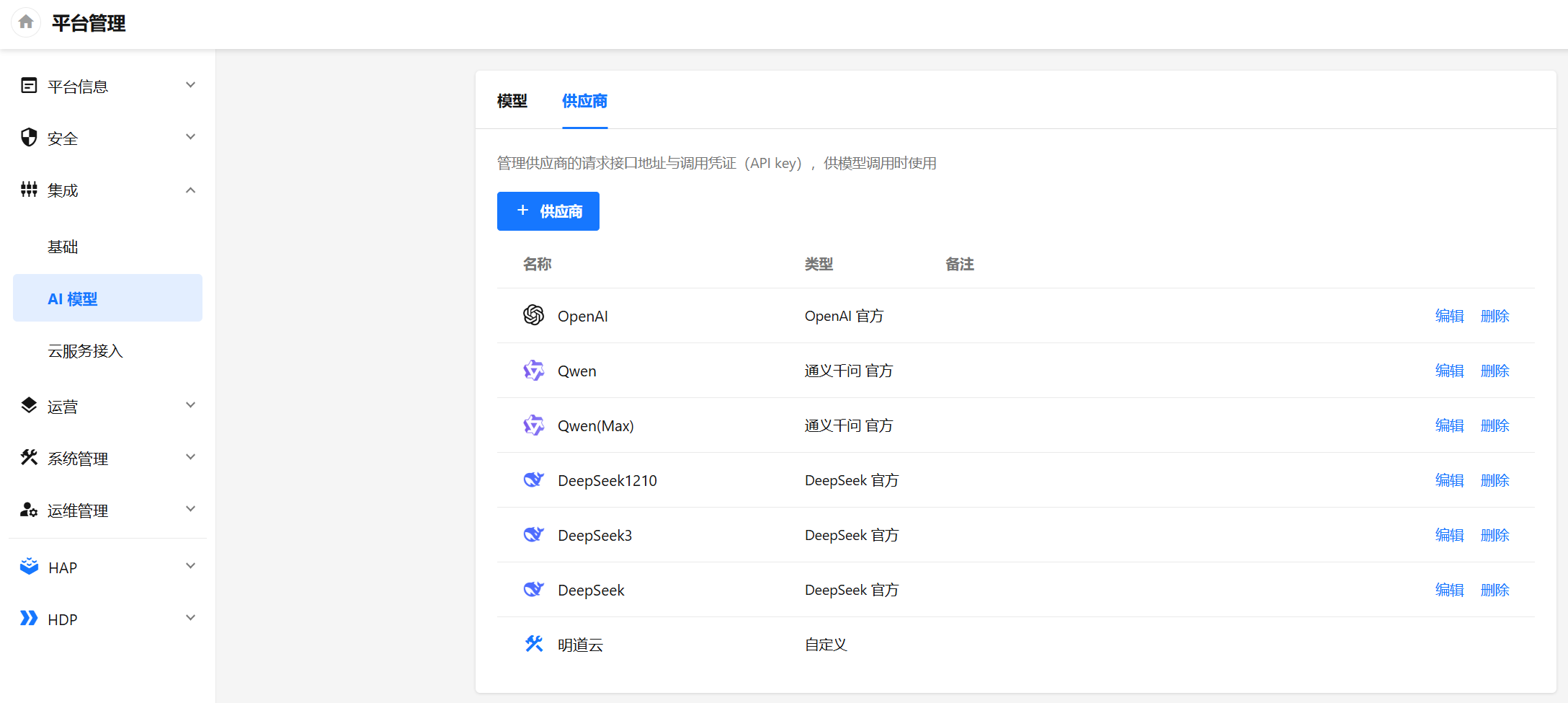Click the 系统管理 tools icon

29,457
